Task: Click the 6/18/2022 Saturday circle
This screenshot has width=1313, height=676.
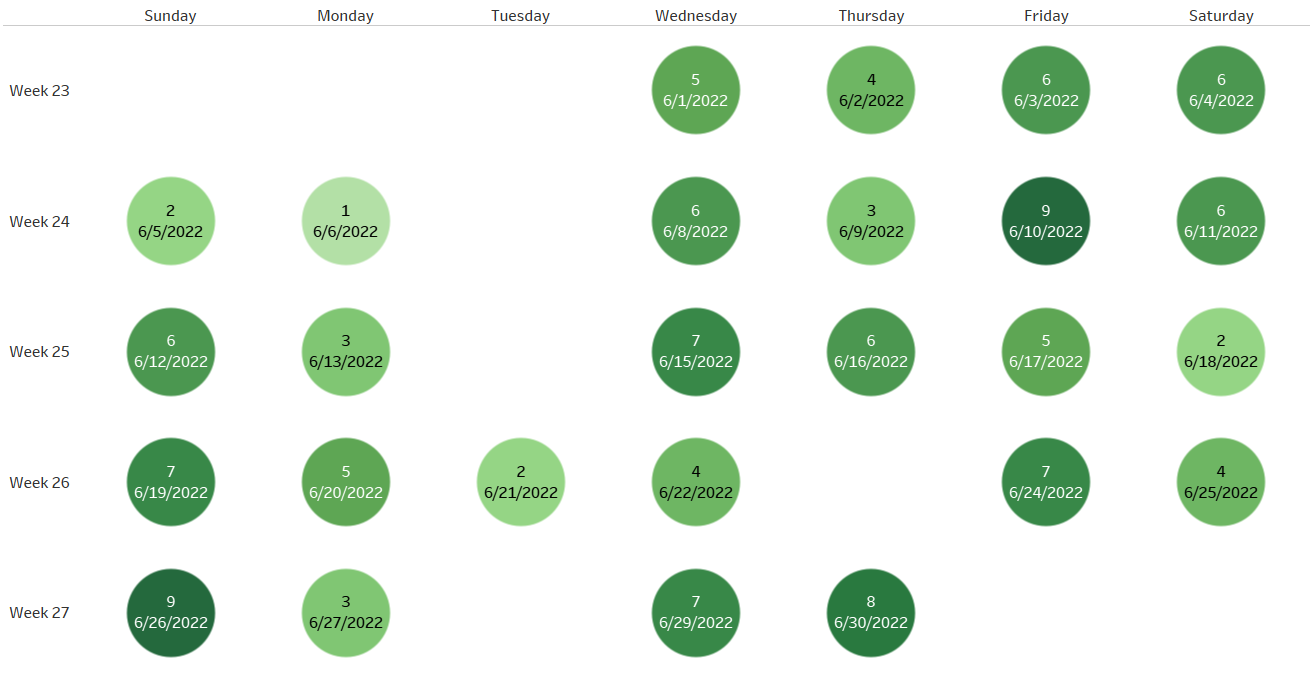Action: pos(1221,351)
